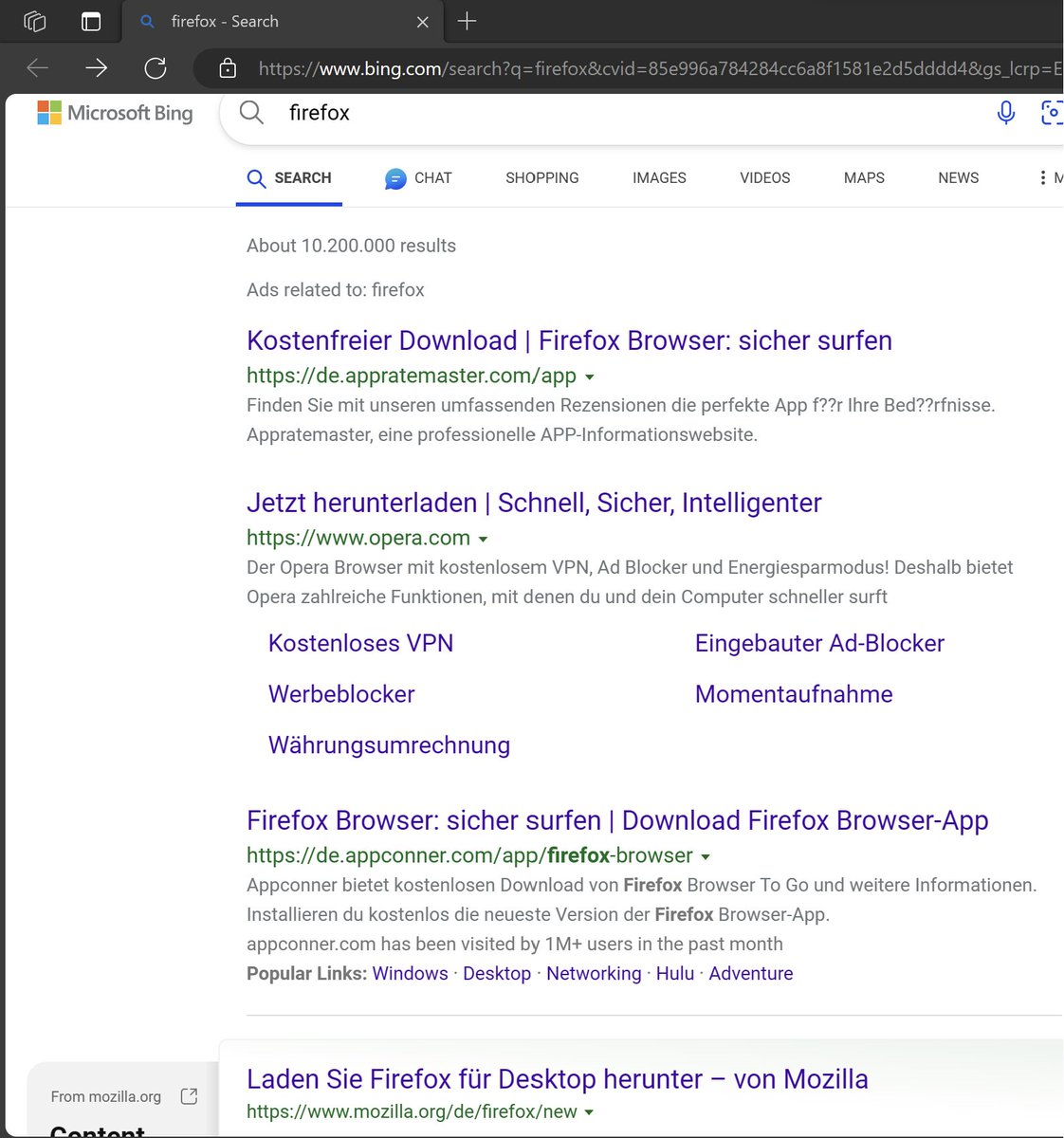Expand dropdown next to www.opera.com URL

pyautogui.click(x=483, y=539)
